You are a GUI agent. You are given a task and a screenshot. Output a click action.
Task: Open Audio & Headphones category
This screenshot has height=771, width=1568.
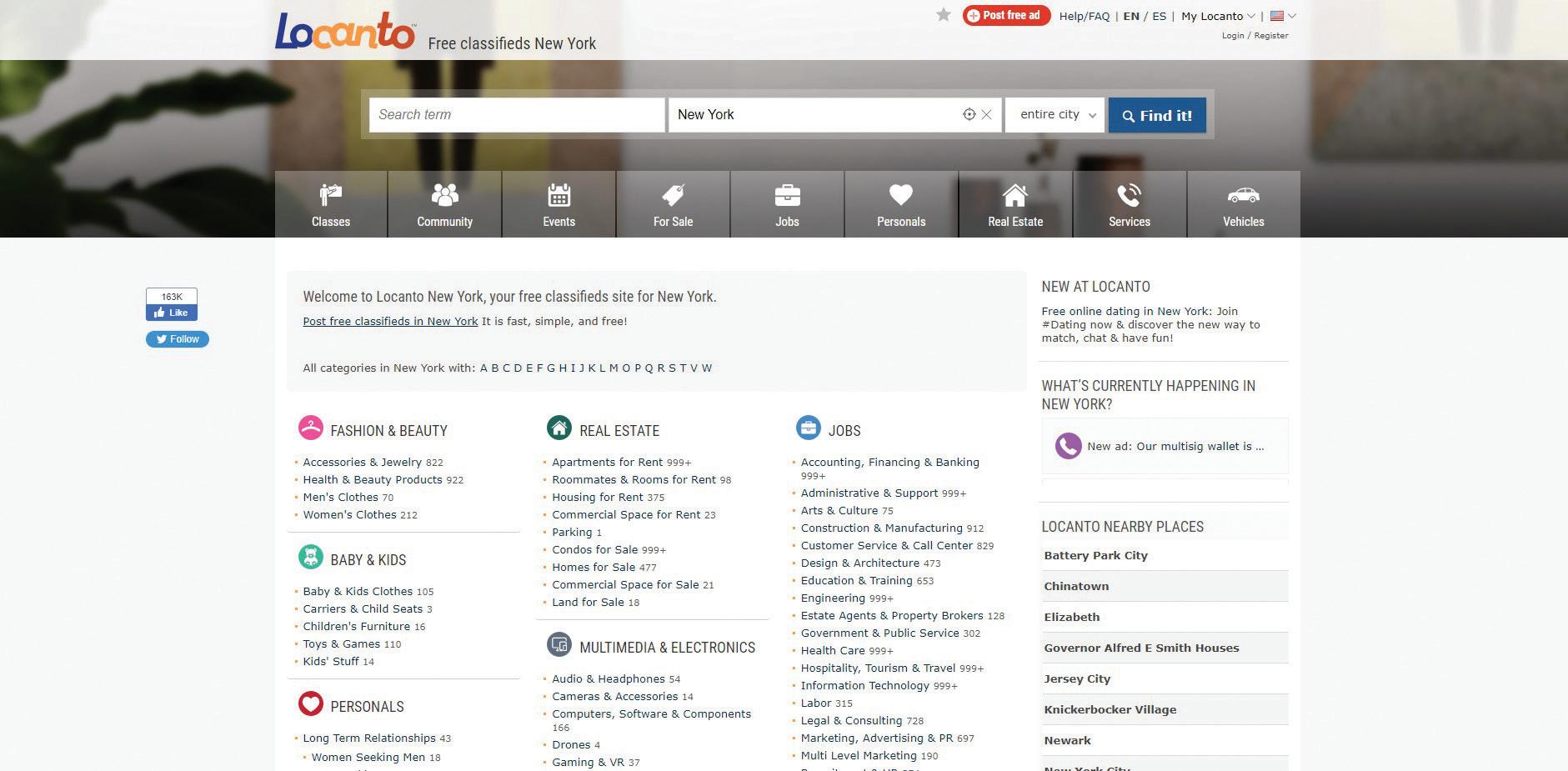tap(609, 678)
